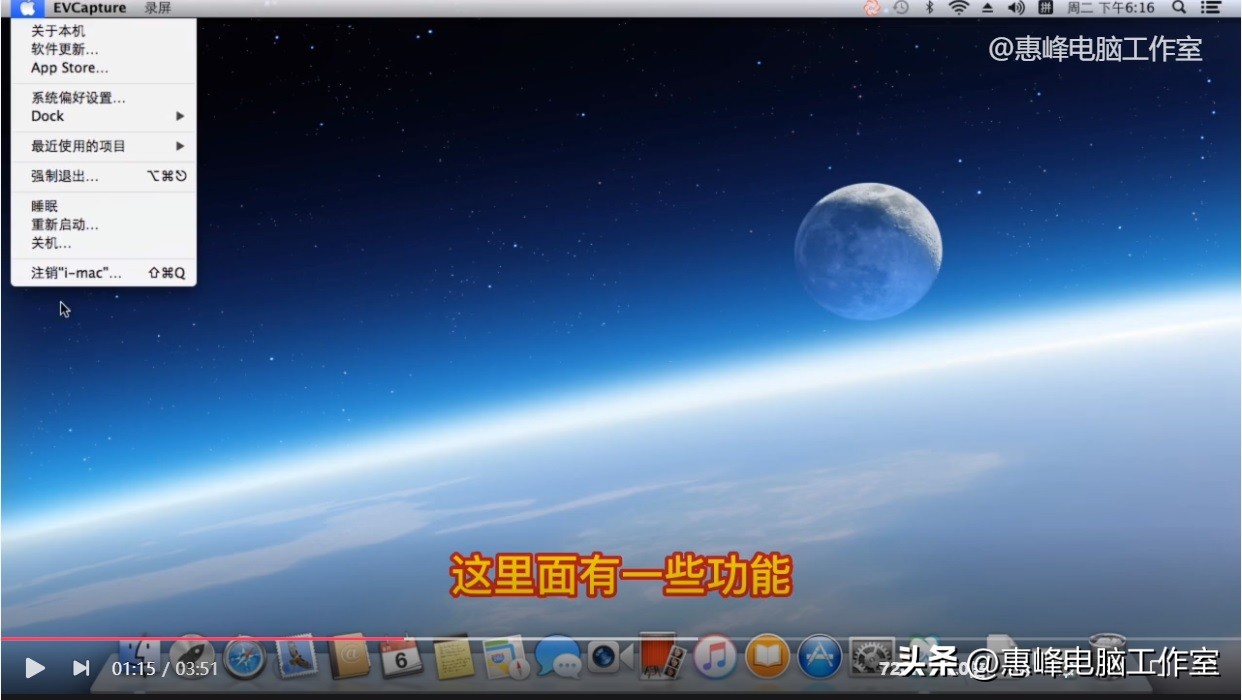This screenshot has height=700, width=1242.
Task: Open App Store… from Apple menu
Action: tap(70, 68)
